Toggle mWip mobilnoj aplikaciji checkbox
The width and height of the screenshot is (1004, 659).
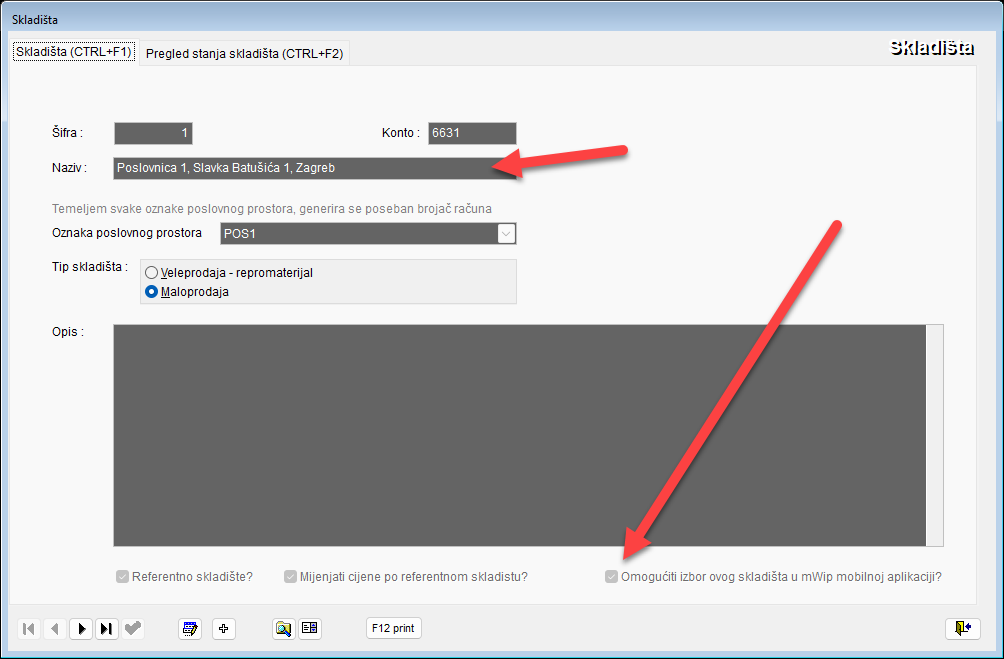pos(611,577)
